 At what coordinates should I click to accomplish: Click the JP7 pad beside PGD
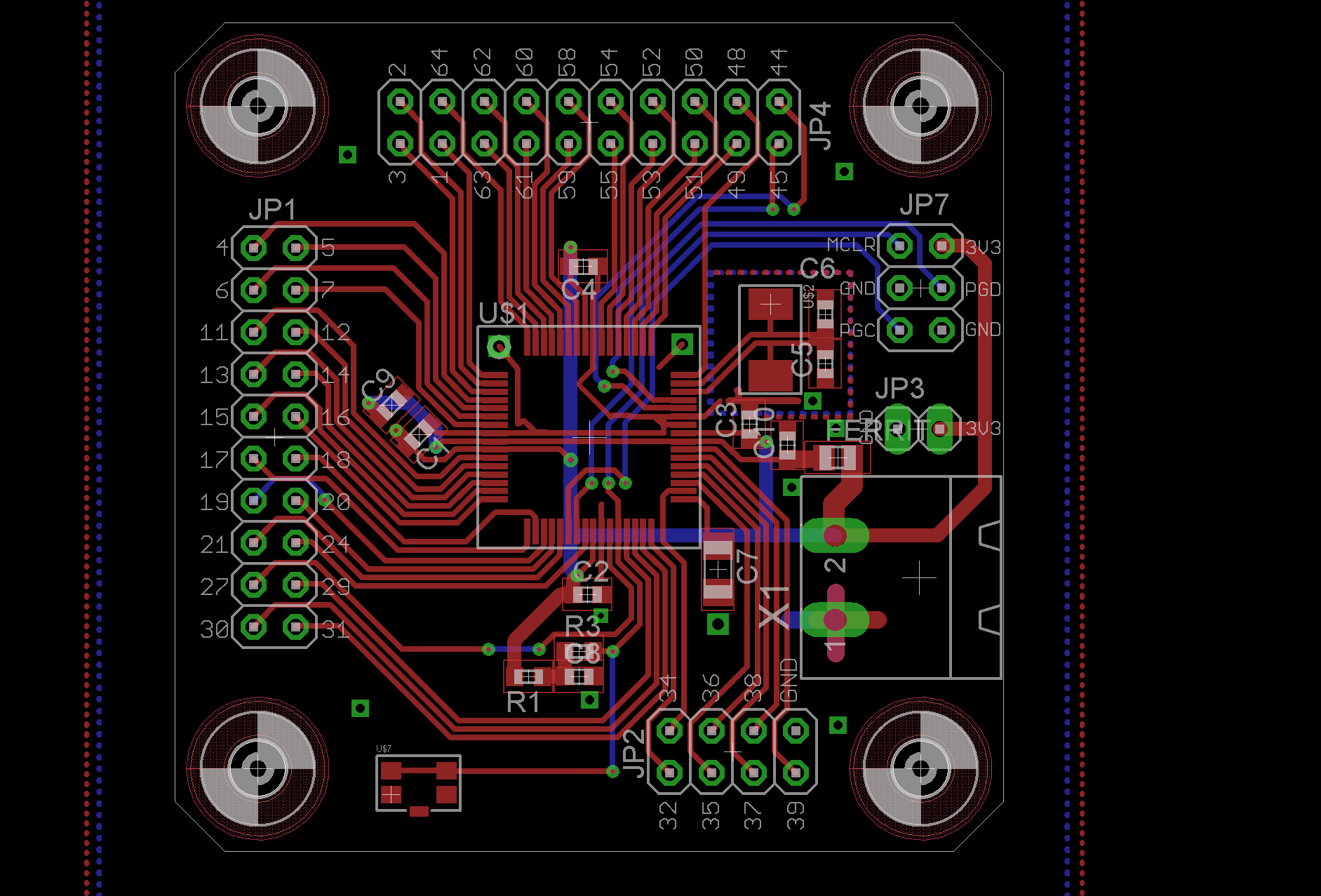point(941,288)
